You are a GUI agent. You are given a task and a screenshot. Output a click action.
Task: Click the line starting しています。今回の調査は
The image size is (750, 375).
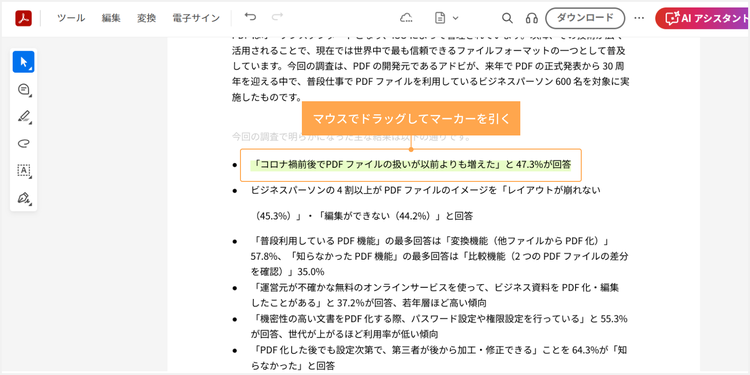tap(428, 66)
